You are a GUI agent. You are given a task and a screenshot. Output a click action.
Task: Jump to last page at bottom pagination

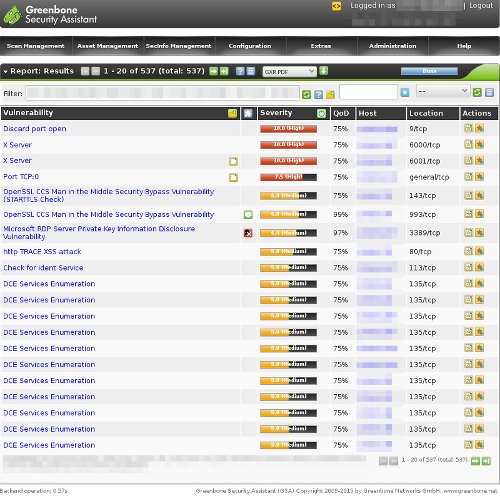[486, 461]
